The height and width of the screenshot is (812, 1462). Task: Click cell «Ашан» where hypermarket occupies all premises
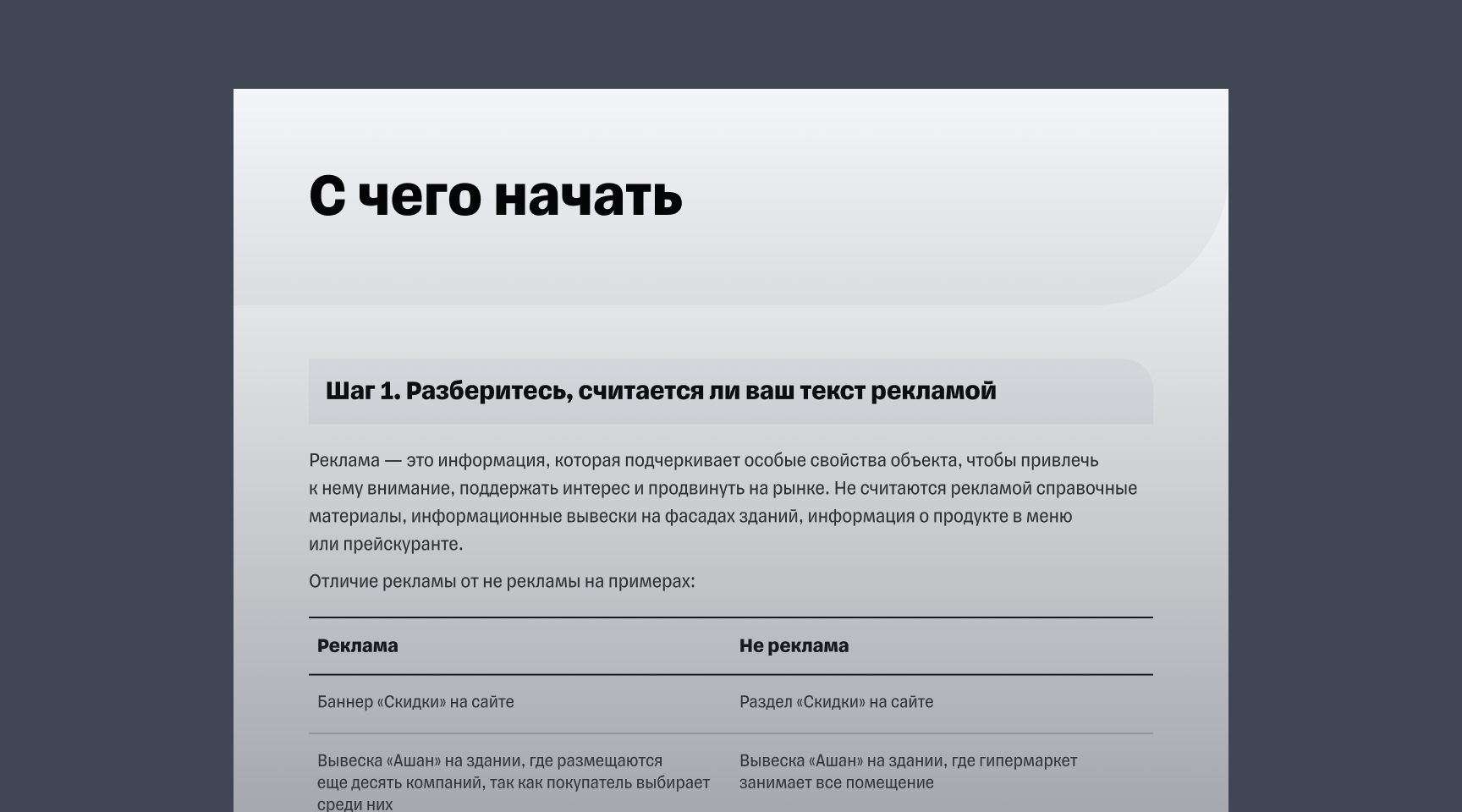coord(908,771)
